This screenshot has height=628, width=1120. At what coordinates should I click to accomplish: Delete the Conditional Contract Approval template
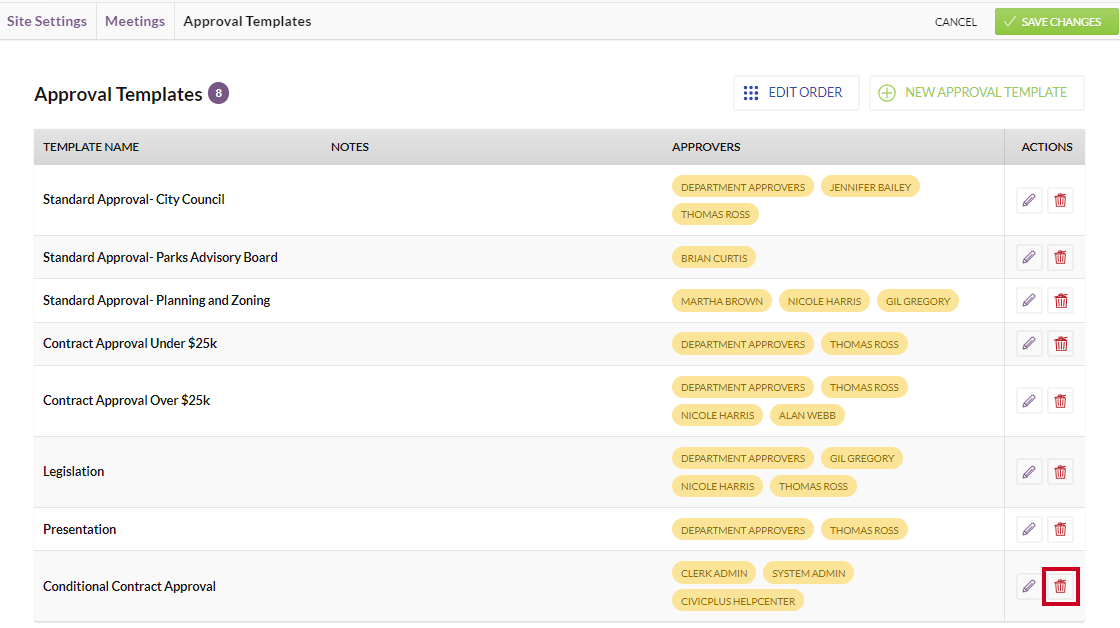[1061, 587]
